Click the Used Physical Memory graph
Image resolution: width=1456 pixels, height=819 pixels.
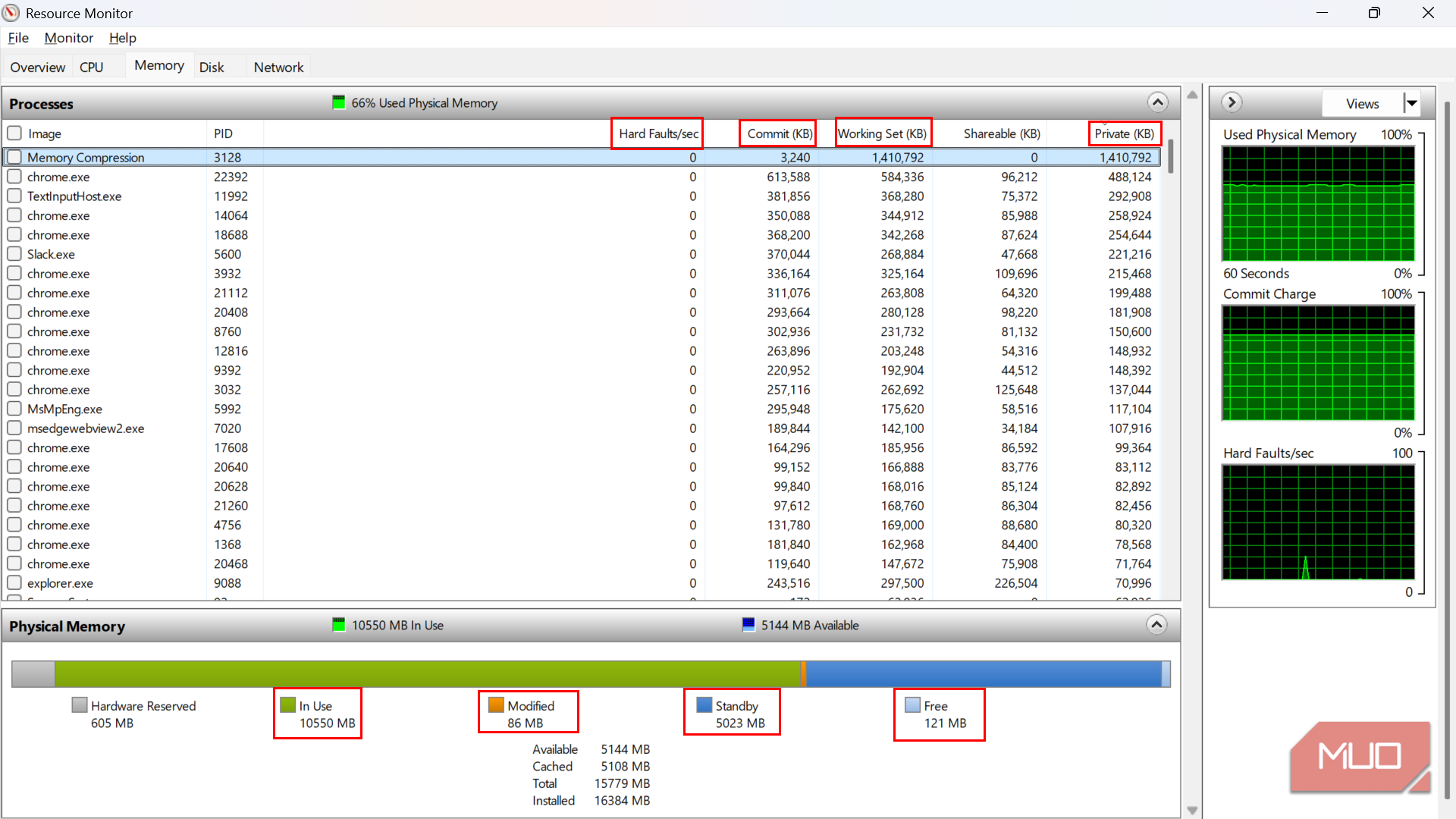pos(1318,203)
